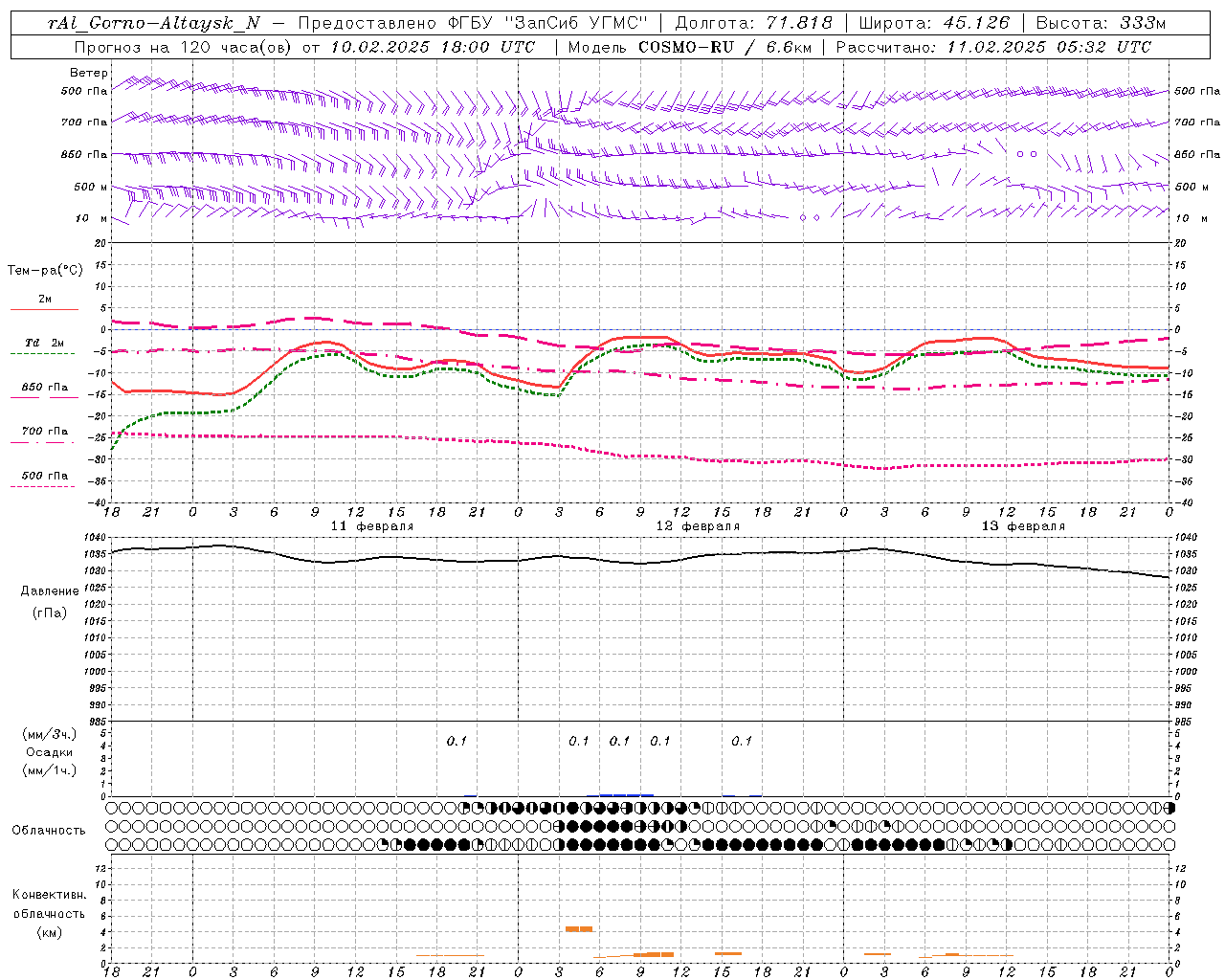Click the station title rAl_Gorno-Altaysk_N
Viewport: 1225px width, 980px height.
click(154, 23)
